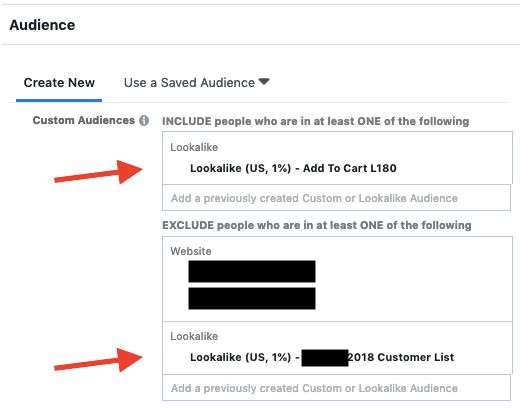The width and height of the screenshot is (520, 410).
Task: Focus the INCLUDE add audience input field
Action: pyautogui.click(x=336, y=198)
